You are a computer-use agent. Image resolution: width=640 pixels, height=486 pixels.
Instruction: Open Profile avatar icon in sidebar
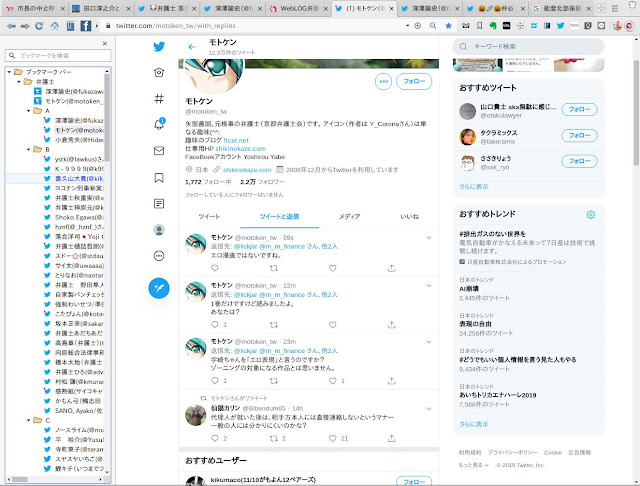pos(159,230)
